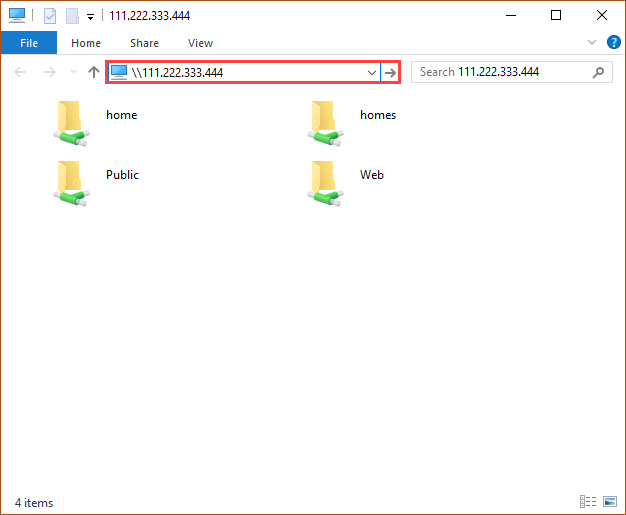The image size is (626, 515).
Task: Click the "4 items" status text
Action: [34, 503]
